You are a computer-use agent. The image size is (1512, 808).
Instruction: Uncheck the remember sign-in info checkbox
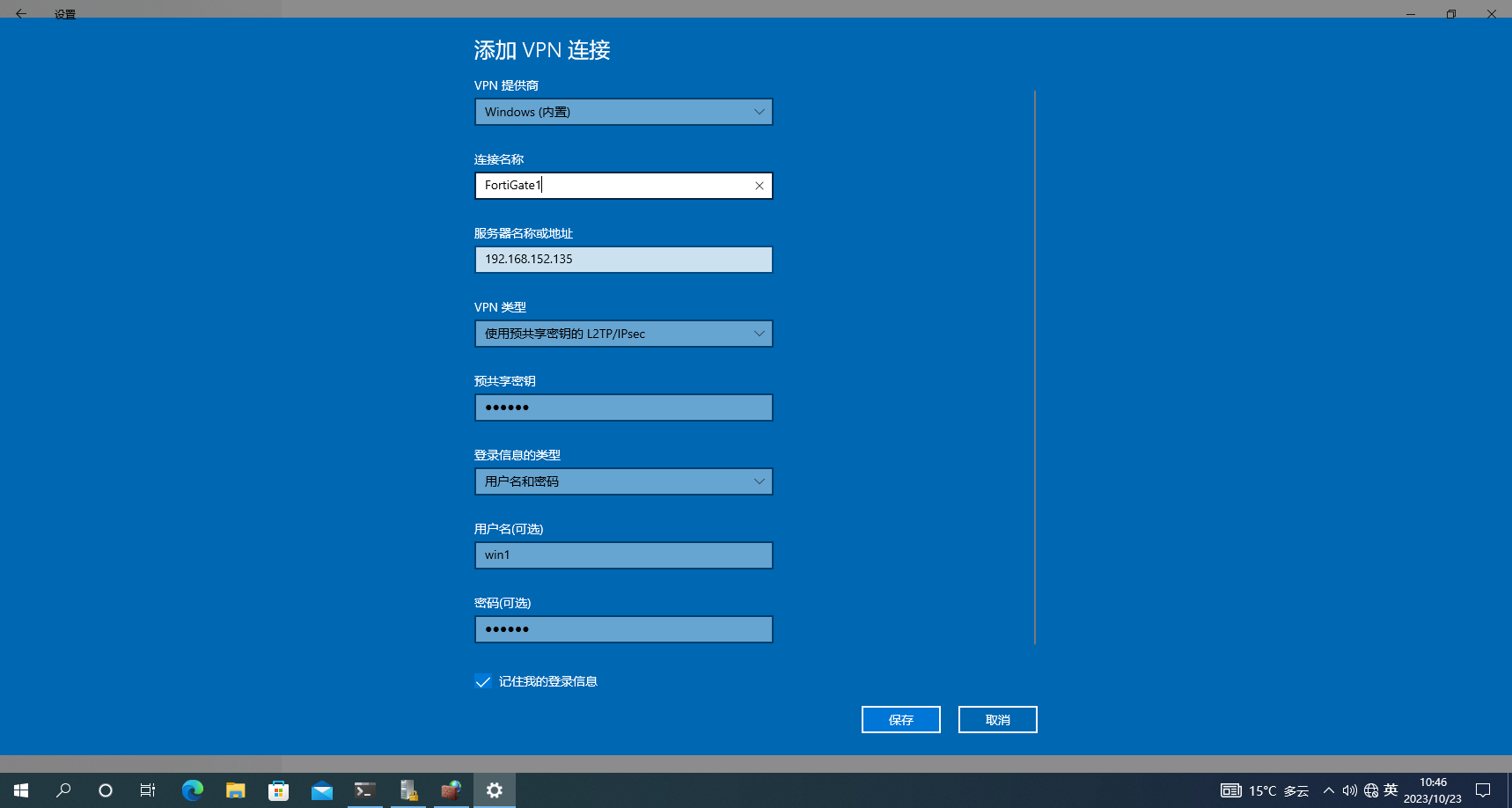click(x=482, y=681)
